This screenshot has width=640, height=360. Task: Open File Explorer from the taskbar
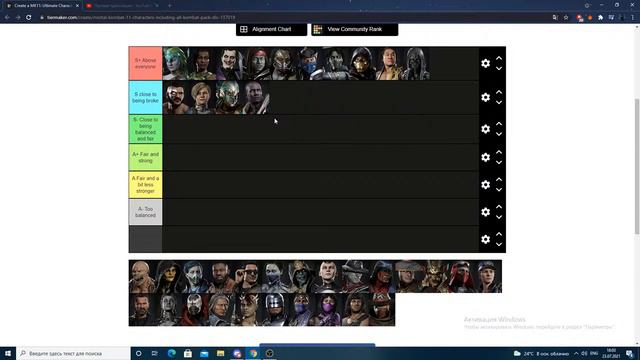point(220,353)
